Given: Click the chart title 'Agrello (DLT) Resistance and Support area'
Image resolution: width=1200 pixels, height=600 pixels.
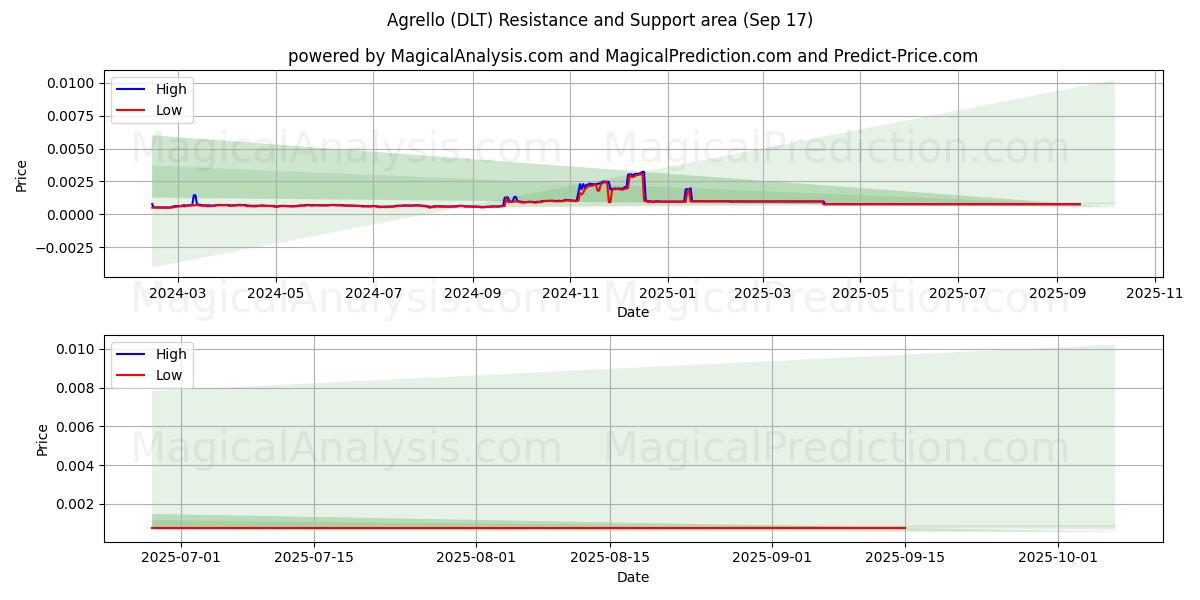Looking at the screenshot, I should 598,20.
